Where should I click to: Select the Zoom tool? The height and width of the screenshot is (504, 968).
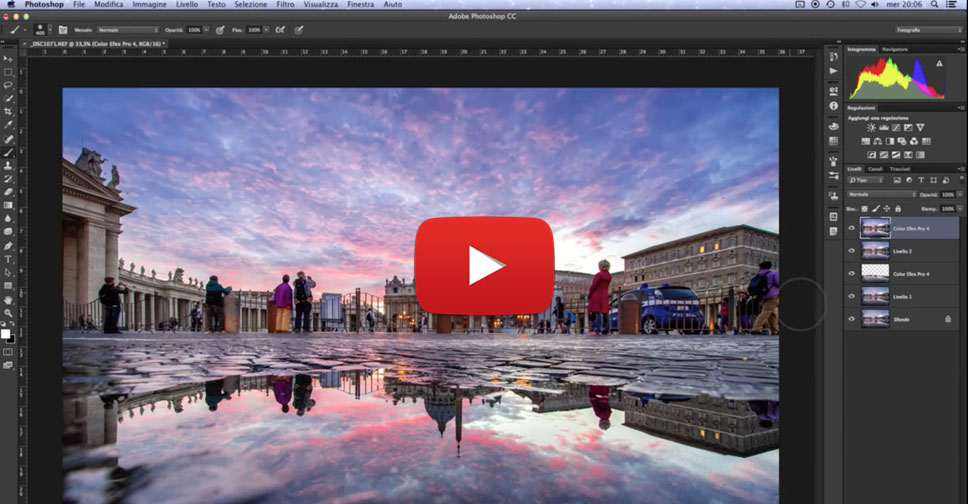click(x=8, y=313)
